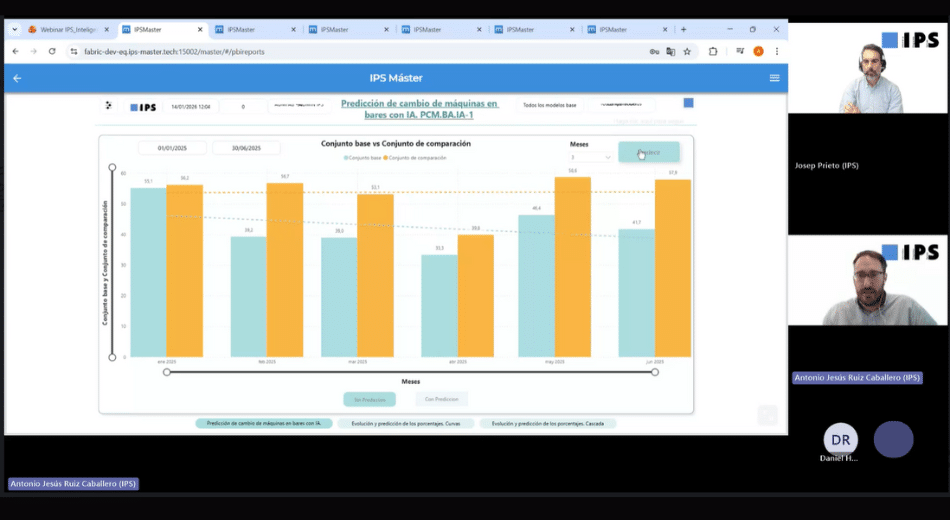Image resolution: width=950 pixels, height=520 pixels.
Task: Reload the page with the browser refresh icon
Action: click(x=52, y=51)
